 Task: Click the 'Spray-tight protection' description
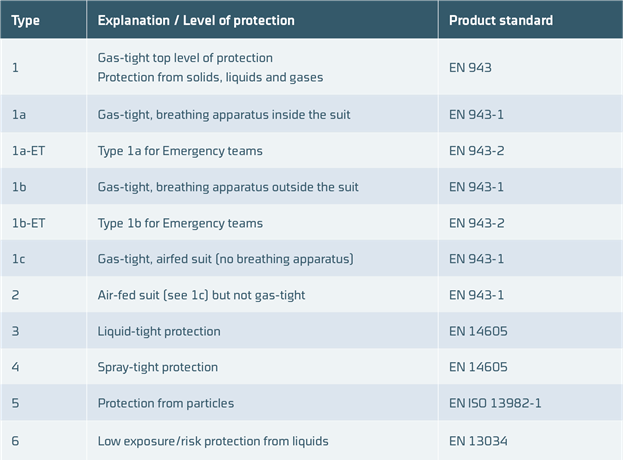click(x=158, y=367)
